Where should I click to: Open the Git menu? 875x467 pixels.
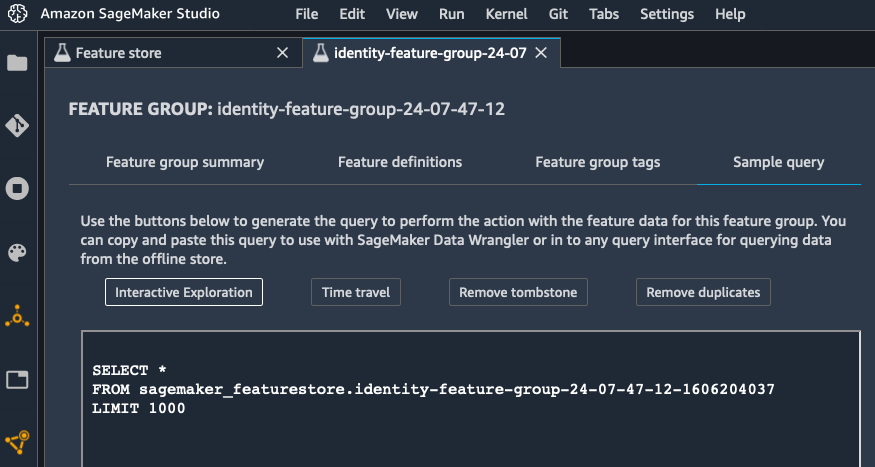point(559,14)
